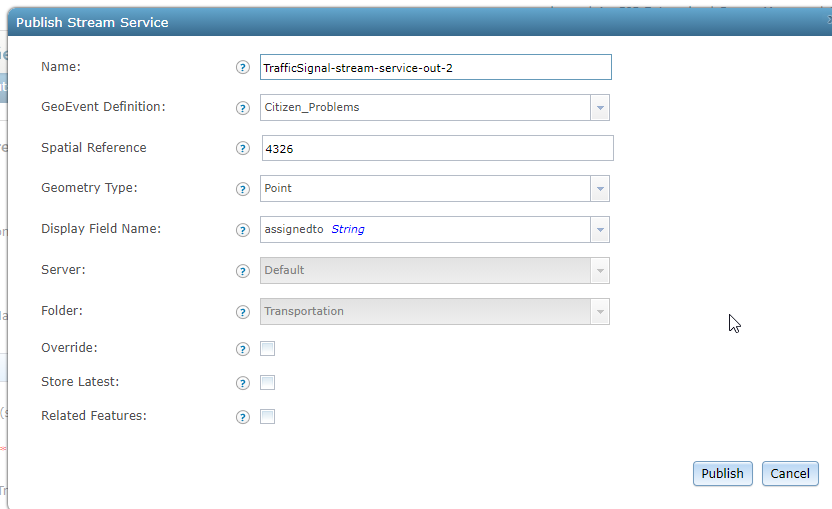Toggle the Related Features checkbox

point(267,417)
